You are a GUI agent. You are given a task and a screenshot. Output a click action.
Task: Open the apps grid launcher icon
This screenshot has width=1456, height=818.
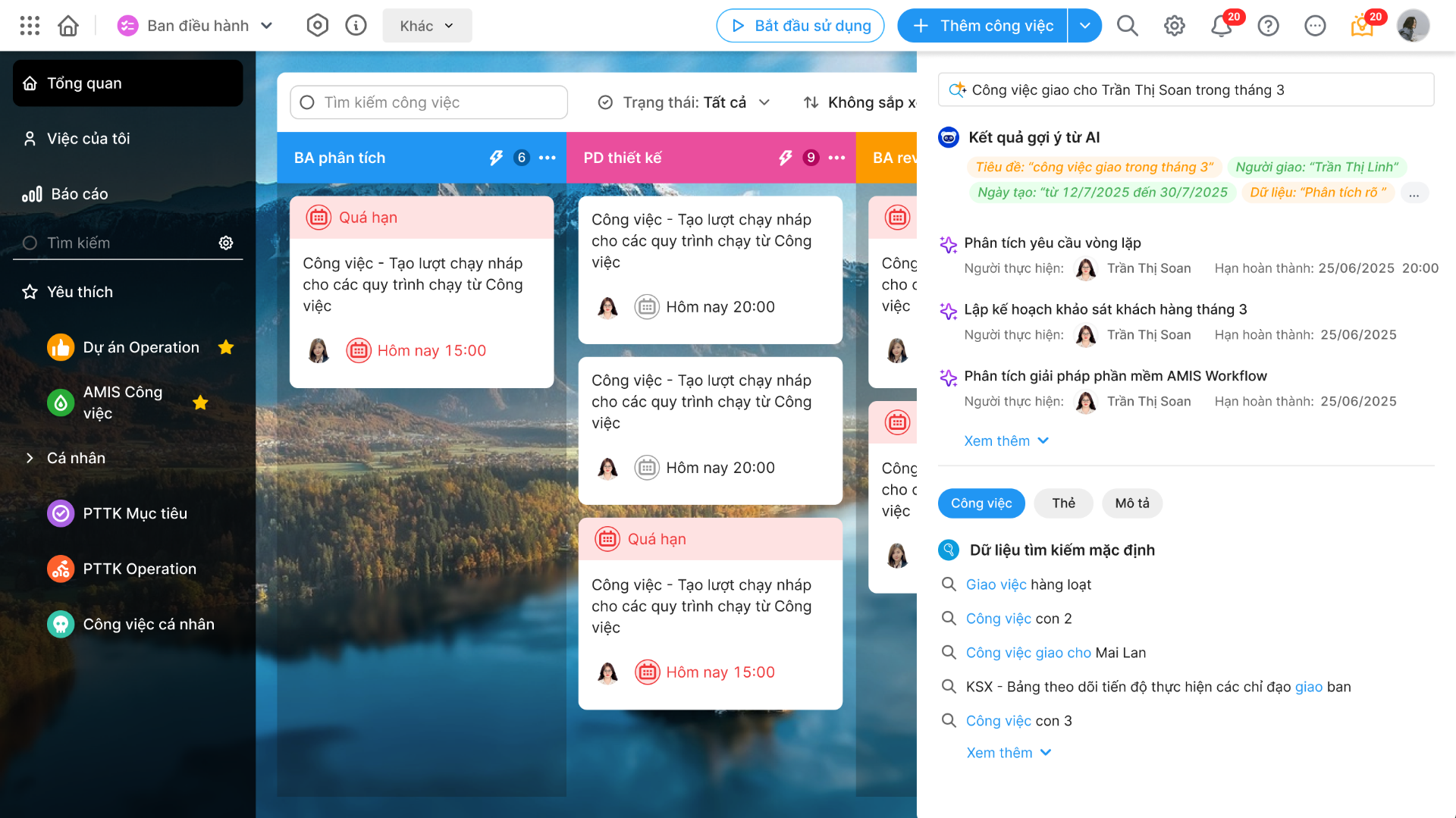(30, 26)
